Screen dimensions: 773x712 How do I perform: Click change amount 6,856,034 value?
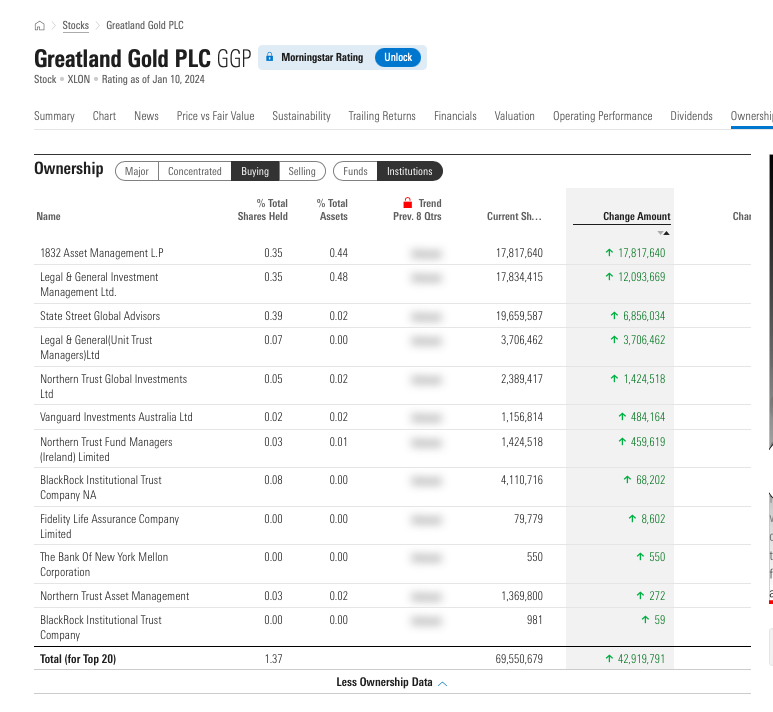tap(644, 316)
